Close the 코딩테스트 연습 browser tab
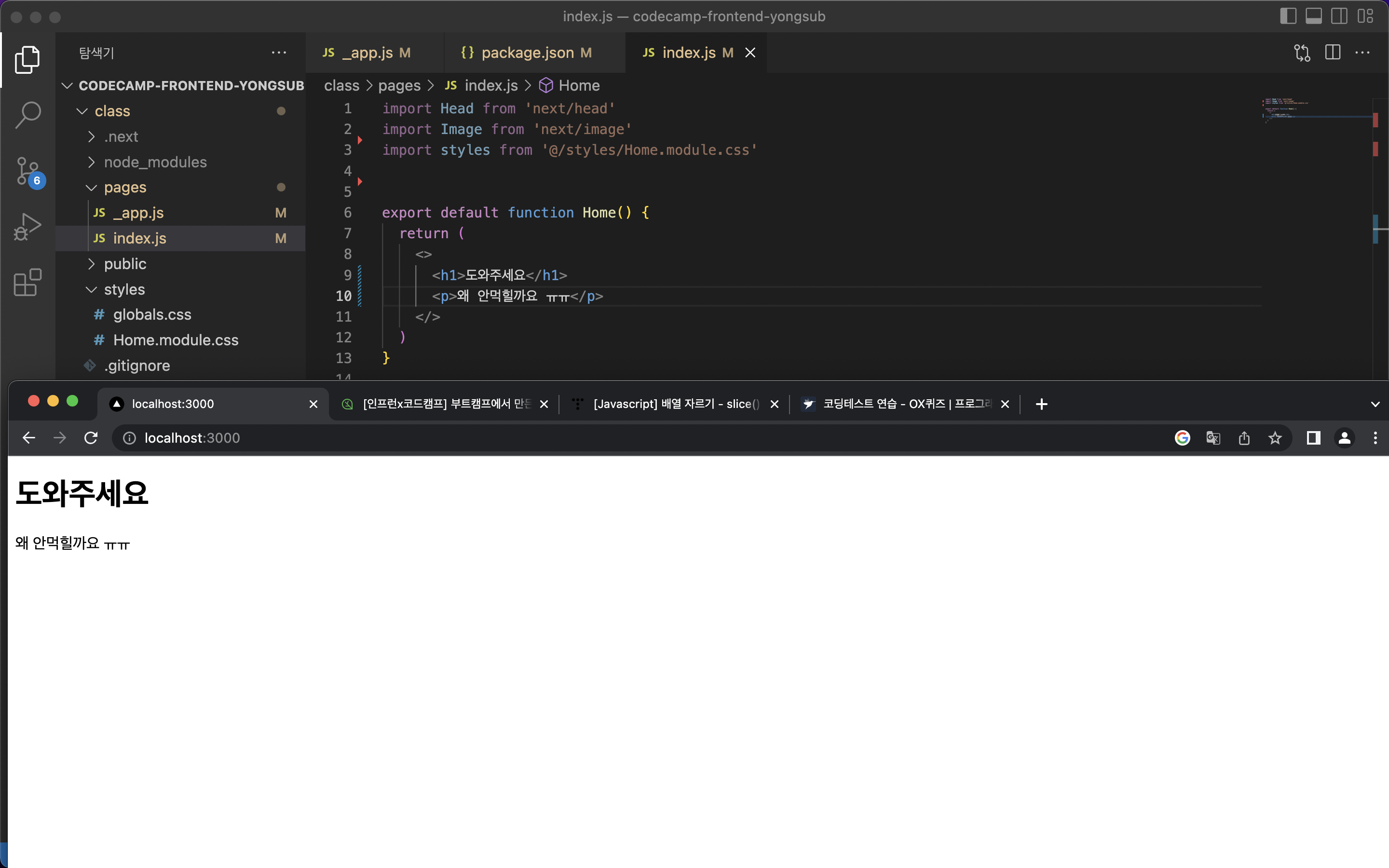This screenshot has height=868, width=1389. [1005, 404]
